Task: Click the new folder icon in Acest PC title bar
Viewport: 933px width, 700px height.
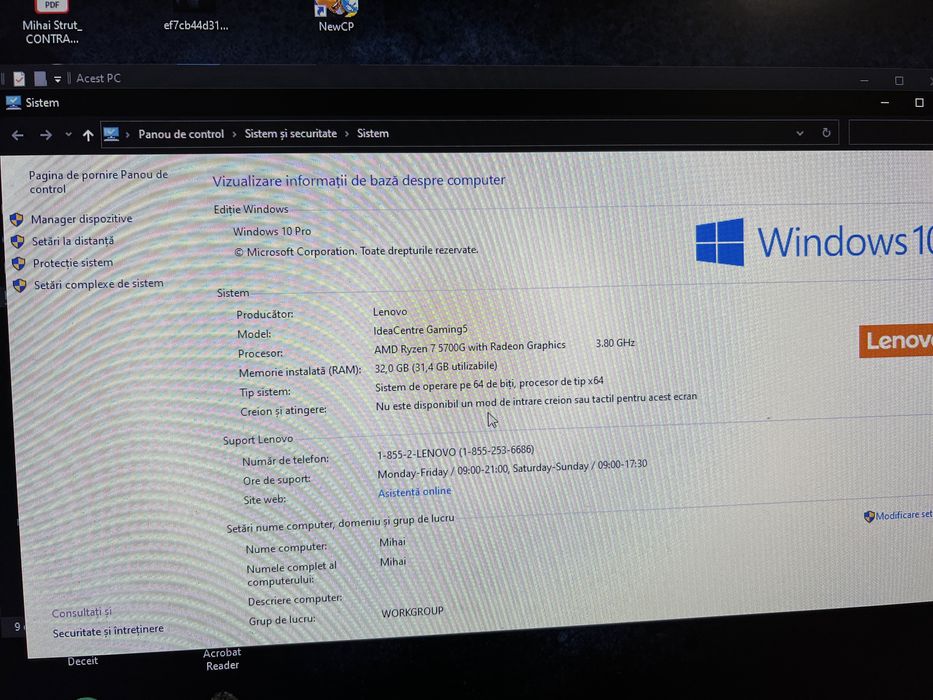Action: [40, 79]
